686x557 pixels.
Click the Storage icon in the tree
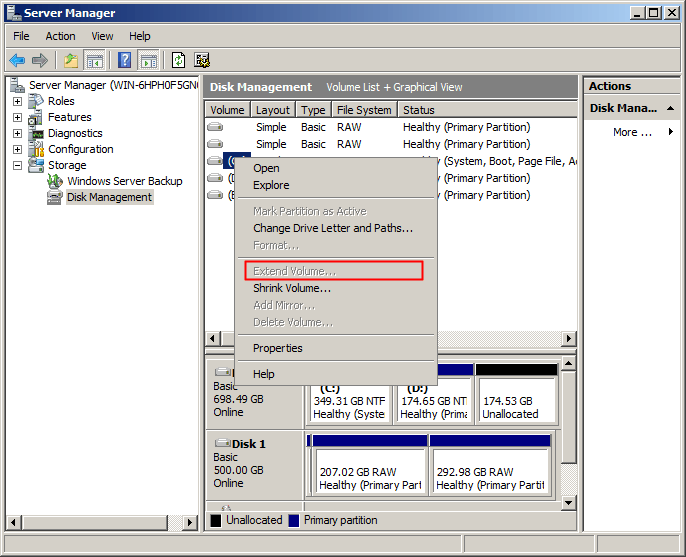coord(36,165)
